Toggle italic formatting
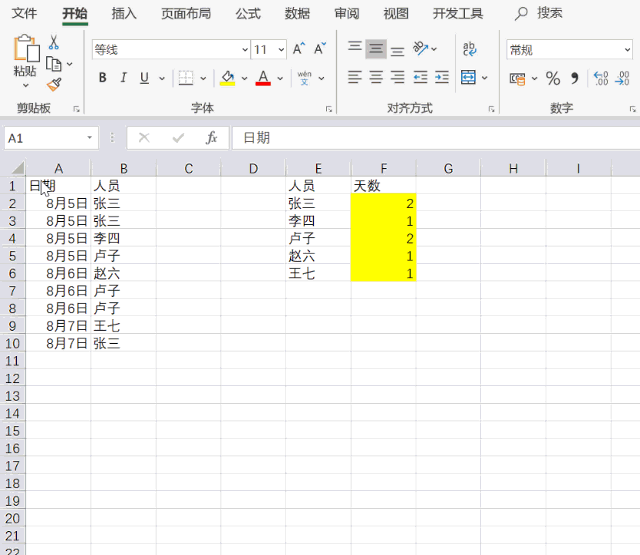The image size is (640, 555). (x=123, y=78)
